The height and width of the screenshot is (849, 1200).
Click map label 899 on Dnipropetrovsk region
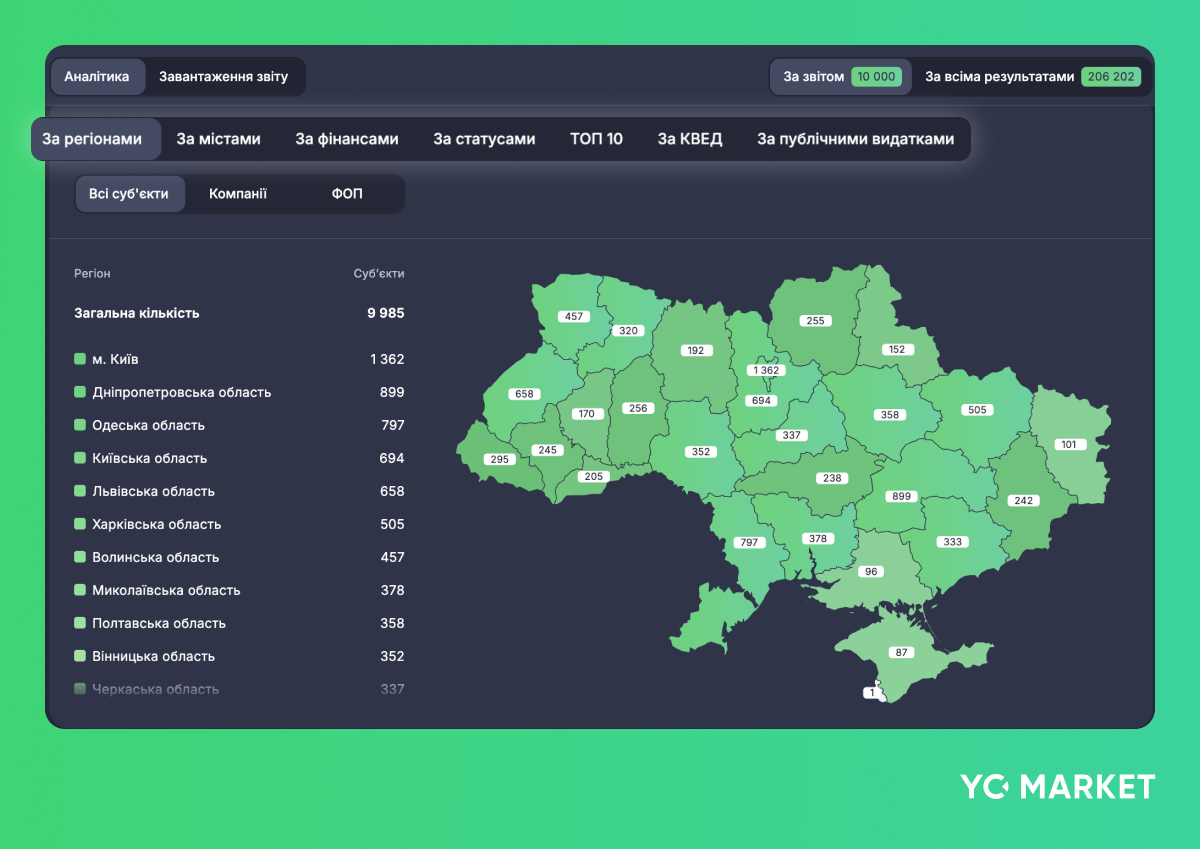[901, 496]
